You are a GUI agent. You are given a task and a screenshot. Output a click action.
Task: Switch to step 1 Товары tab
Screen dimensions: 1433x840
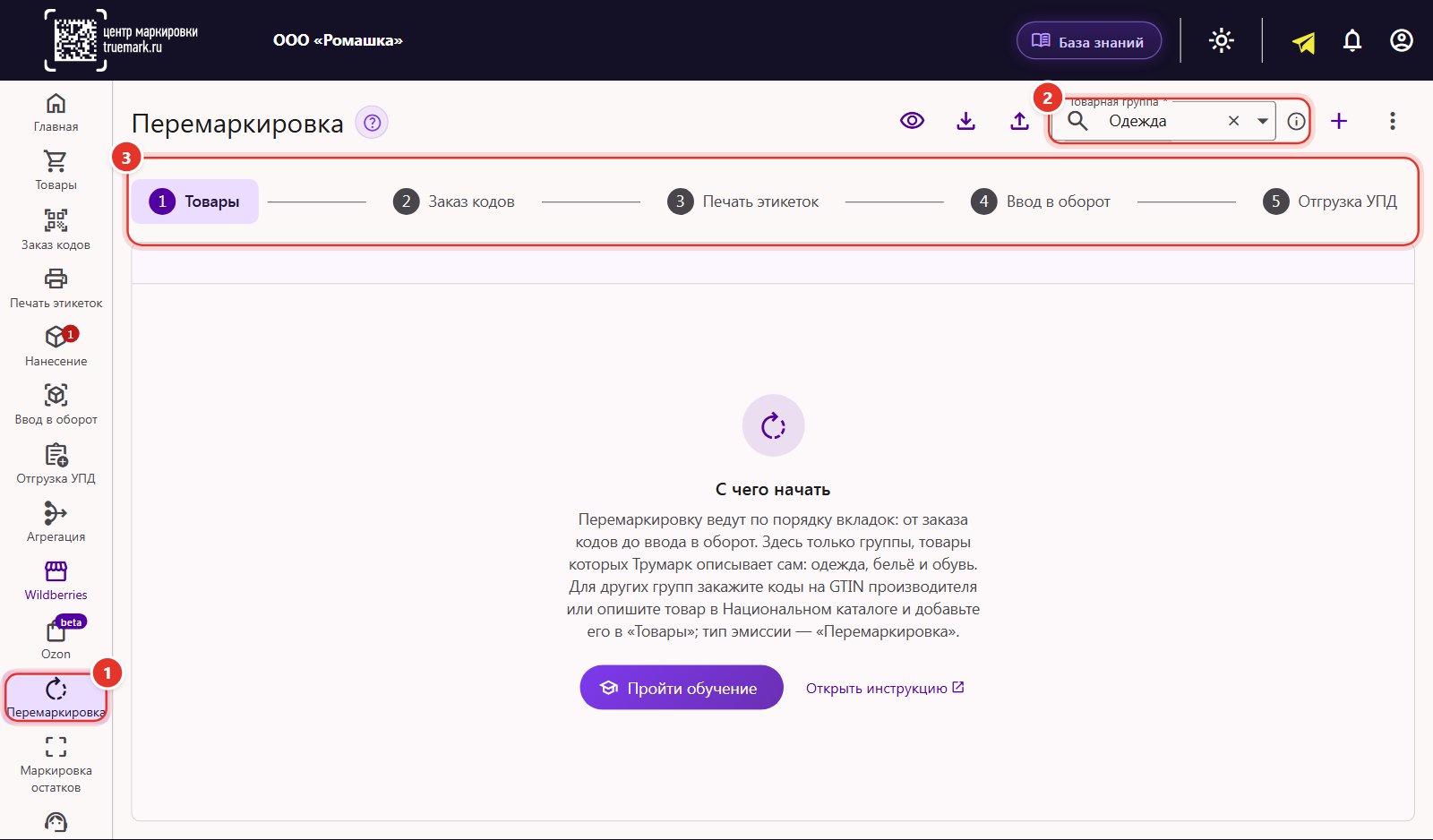coord(195,201)
